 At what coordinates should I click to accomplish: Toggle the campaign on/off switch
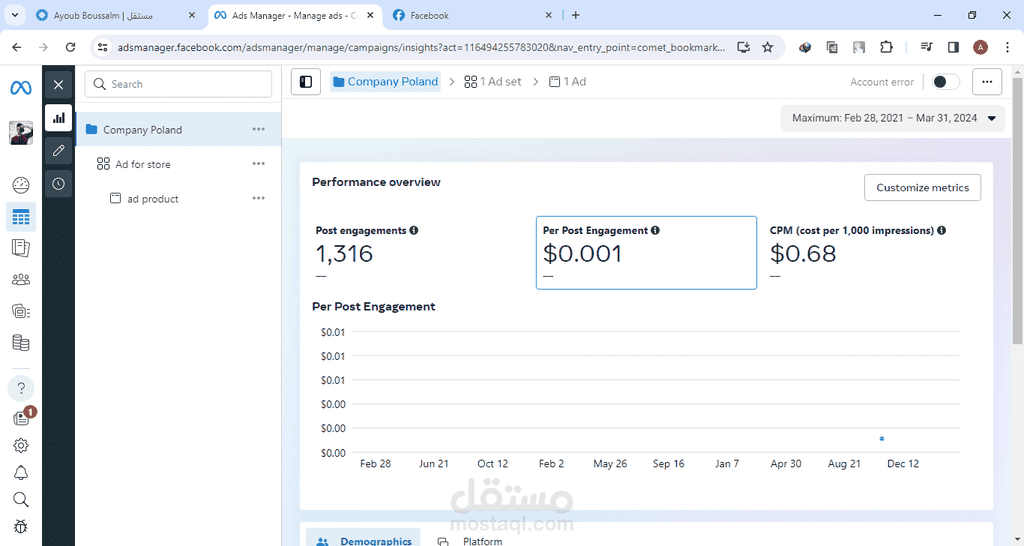click(945, 82)
